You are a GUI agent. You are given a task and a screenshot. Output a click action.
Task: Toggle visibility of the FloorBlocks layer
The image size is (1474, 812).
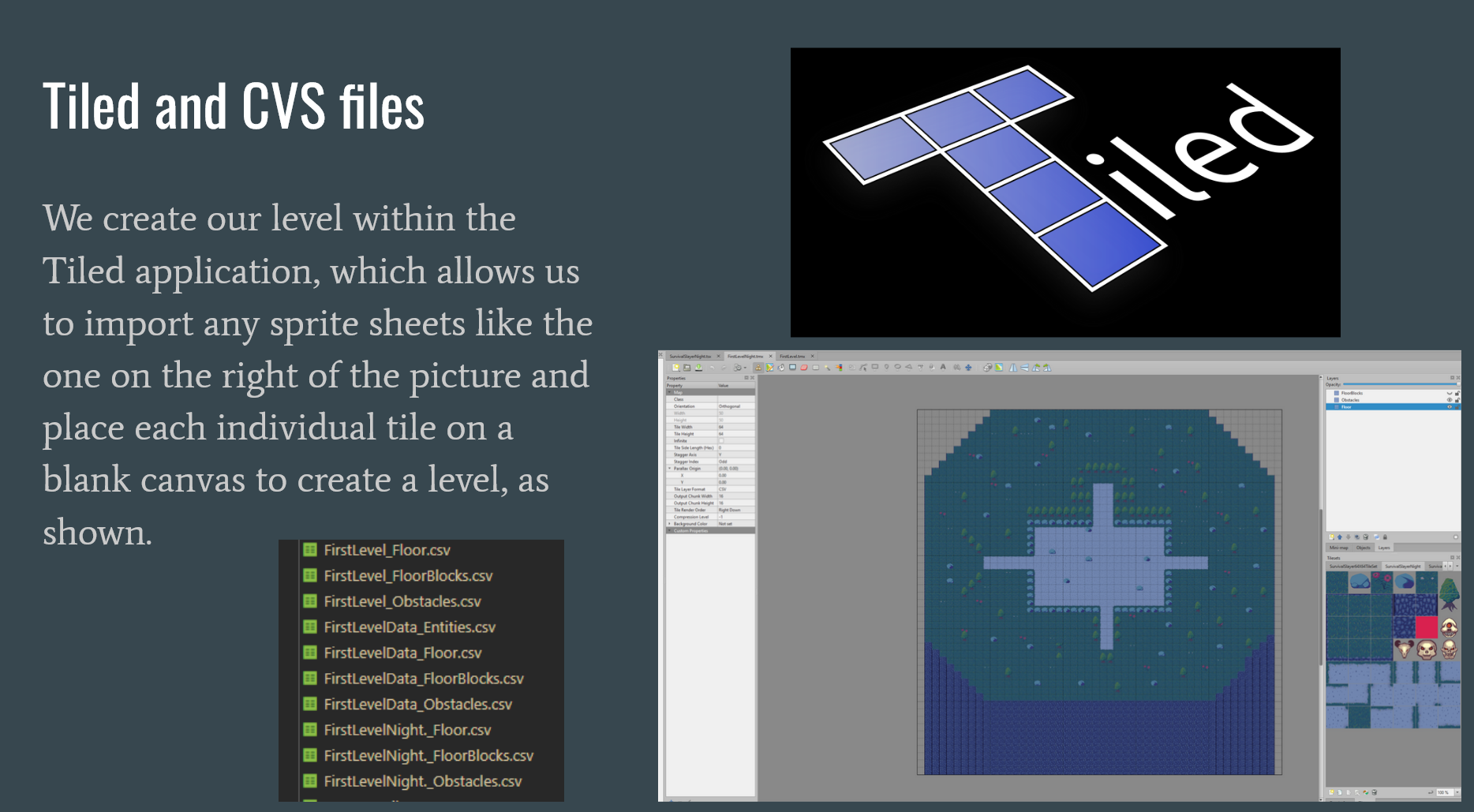(x=1450, y=393)
